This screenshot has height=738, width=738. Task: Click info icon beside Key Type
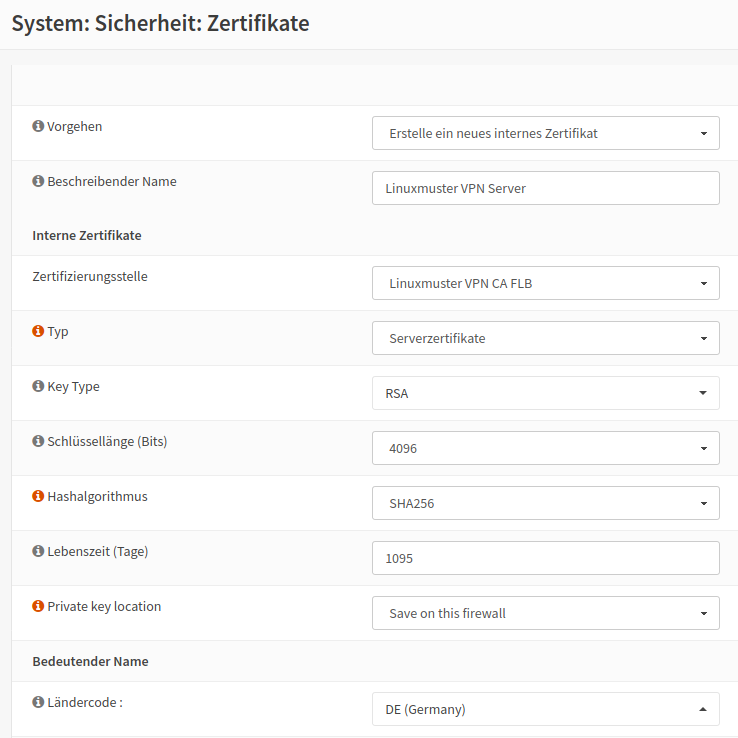pyautogui.click(x=38, y=386)
